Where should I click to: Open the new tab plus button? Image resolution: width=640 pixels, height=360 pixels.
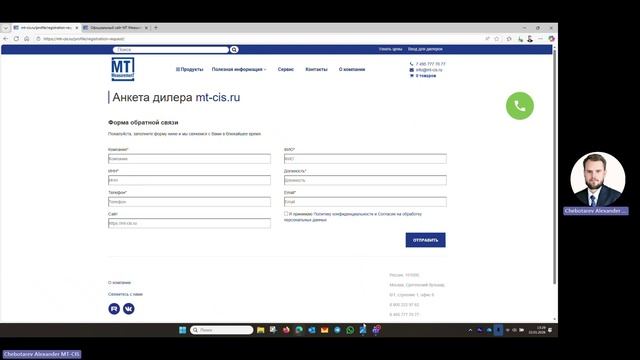(x=156, y=28)
